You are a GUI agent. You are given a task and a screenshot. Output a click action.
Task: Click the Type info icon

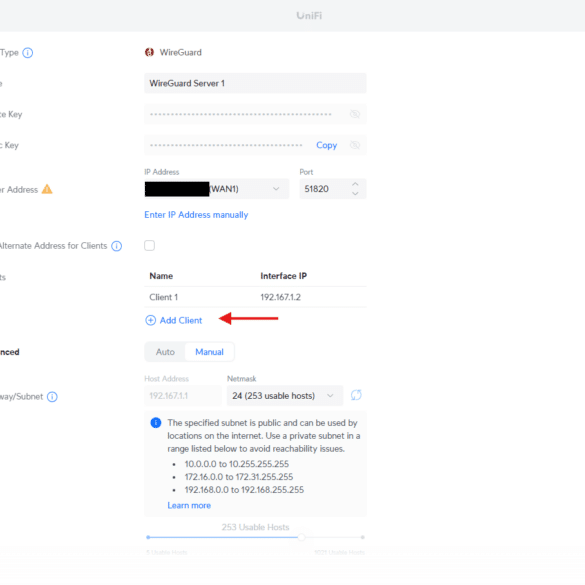[x=28, y=53]
